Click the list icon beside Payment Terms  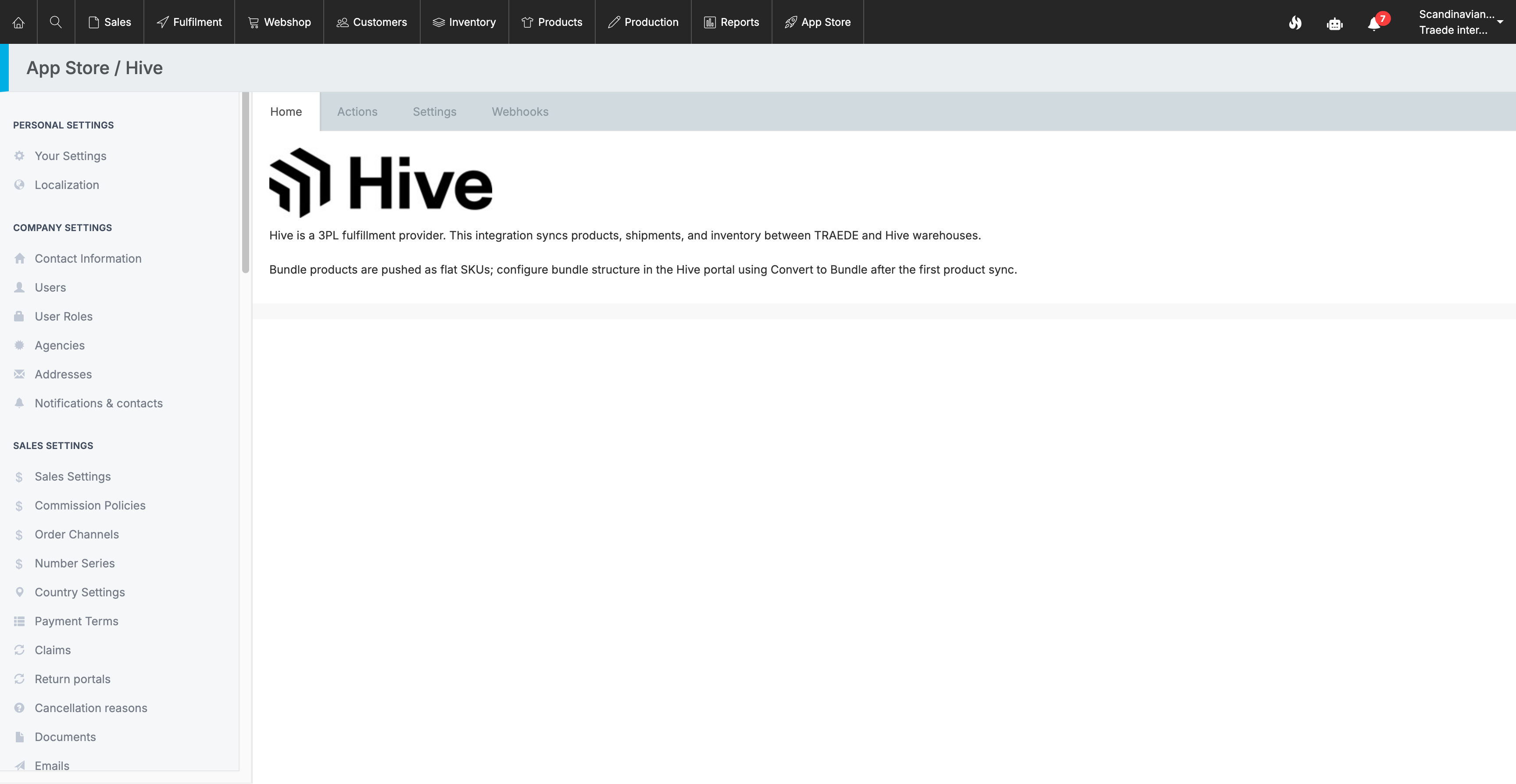19,621
